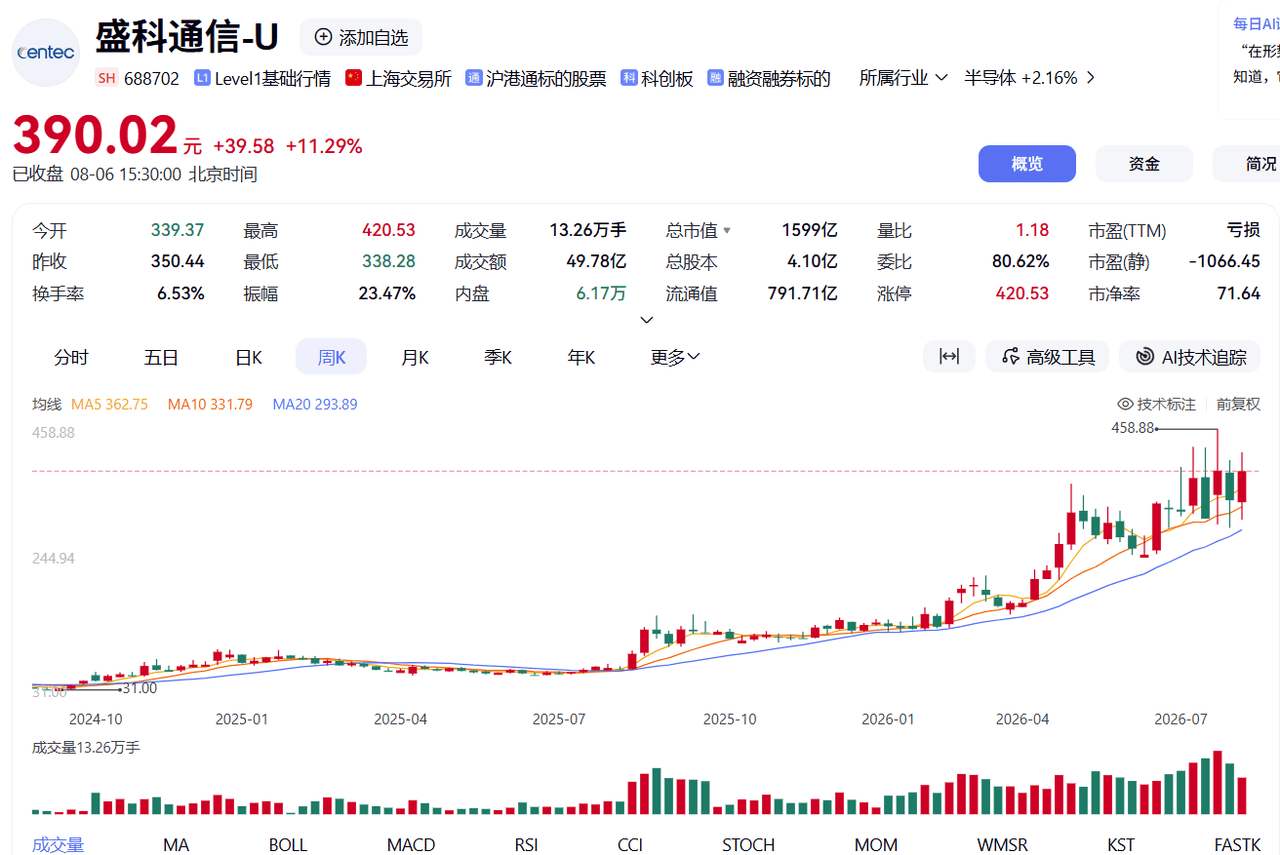The width and height of the screenshot is (1280, 855).
Task: Select the FASTK indicator tab
Action: (1237, 845)
